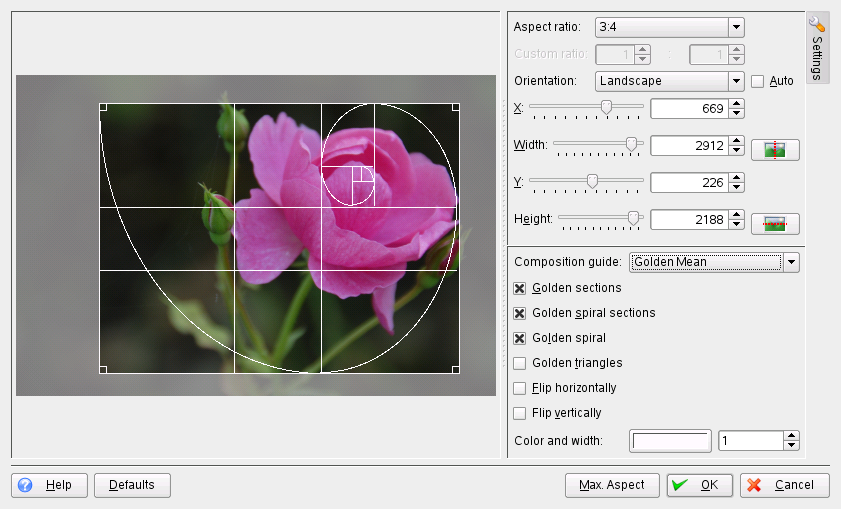Click the center-width crop icon button
This screenshot has height=509, width=841.
point(775,150)
